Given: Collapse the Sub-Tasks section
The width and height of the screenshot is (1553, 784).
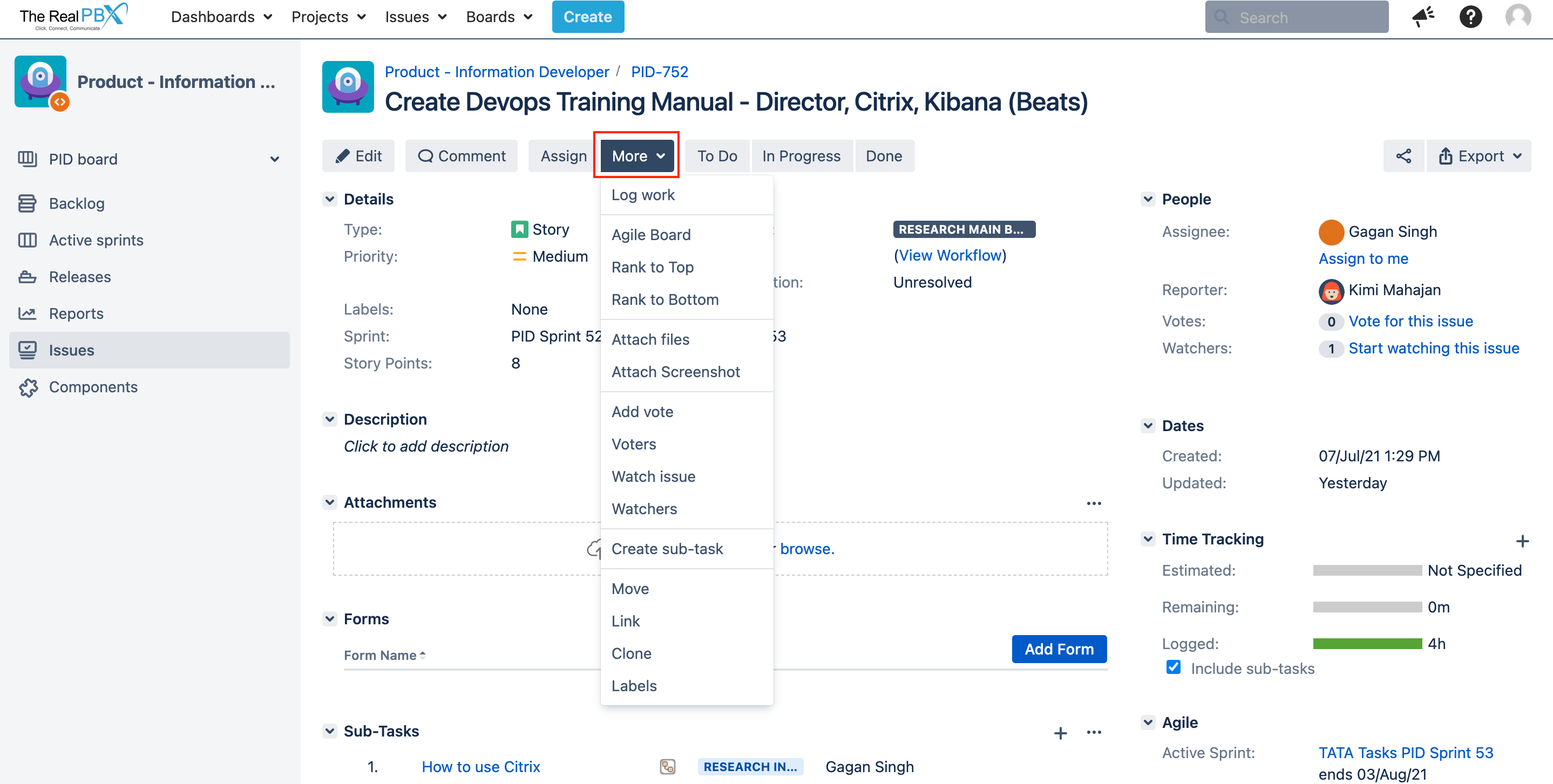Looking at the screenshot, I should (x=330, y=732).
